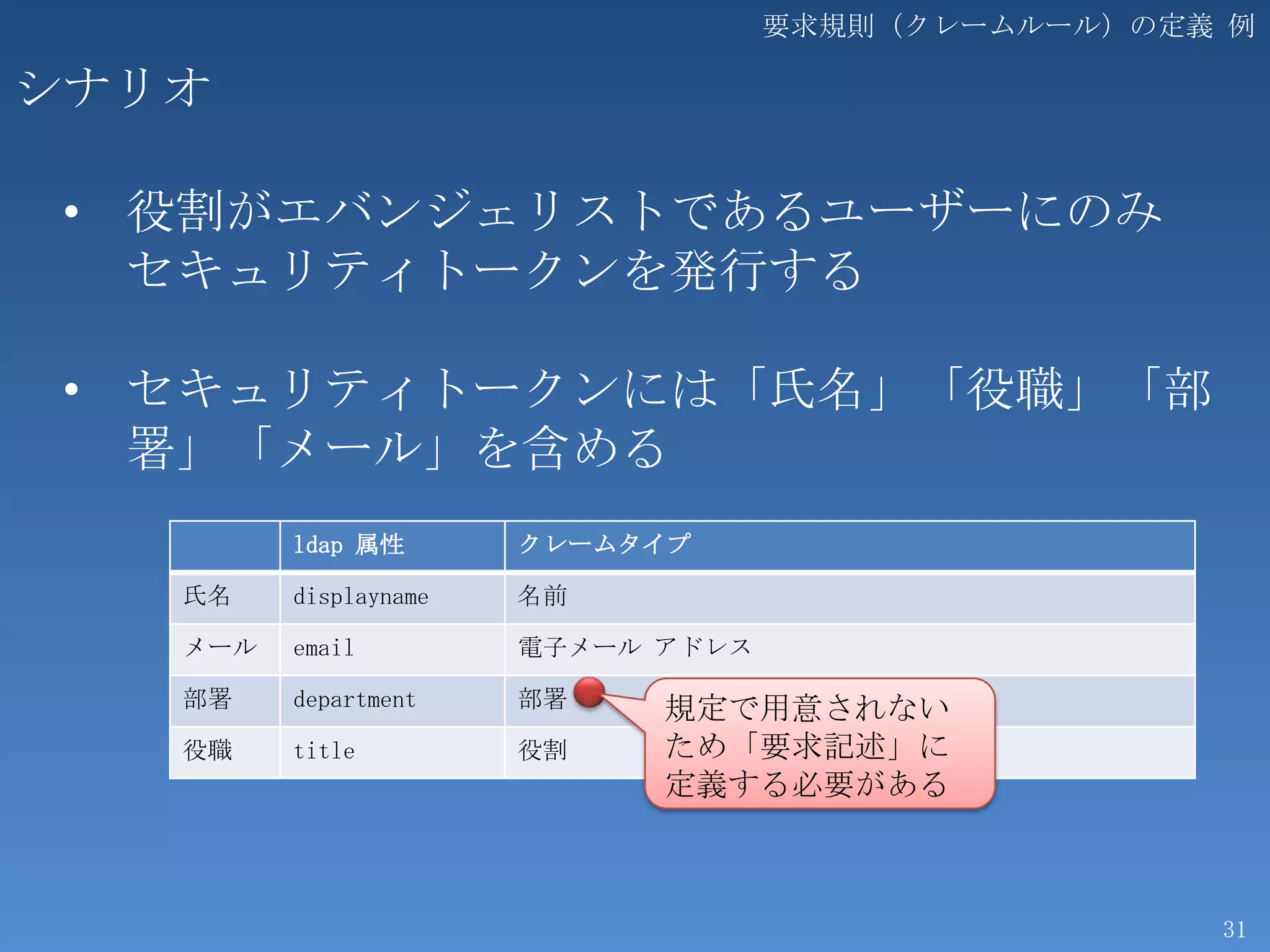The image size is (1270, 952).
Task: Click the '氏名' row label
Action: (207, 596)
